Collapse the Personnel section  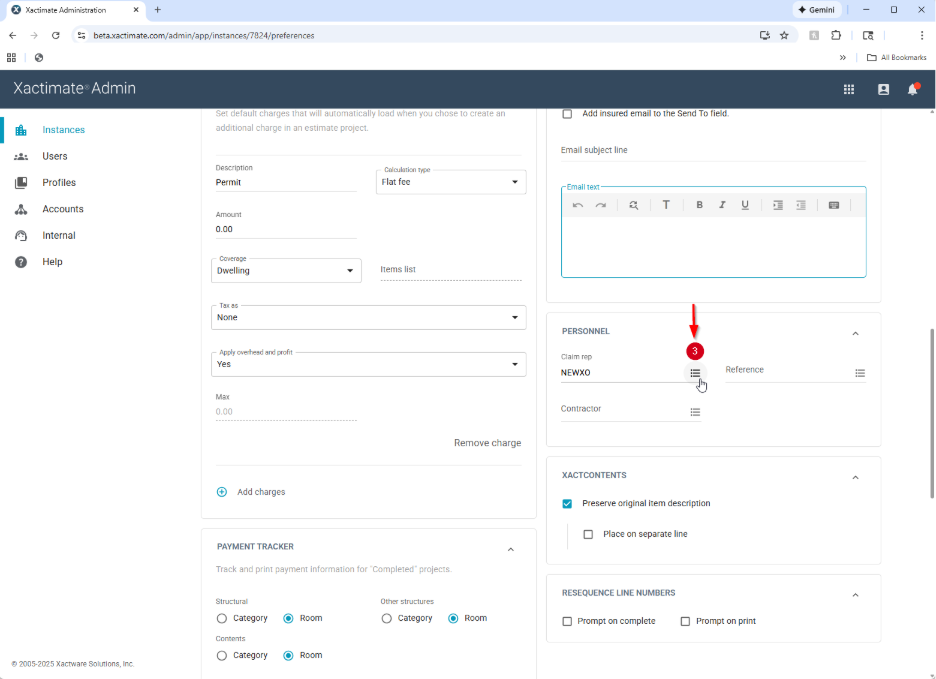click(x=855, y=333)
